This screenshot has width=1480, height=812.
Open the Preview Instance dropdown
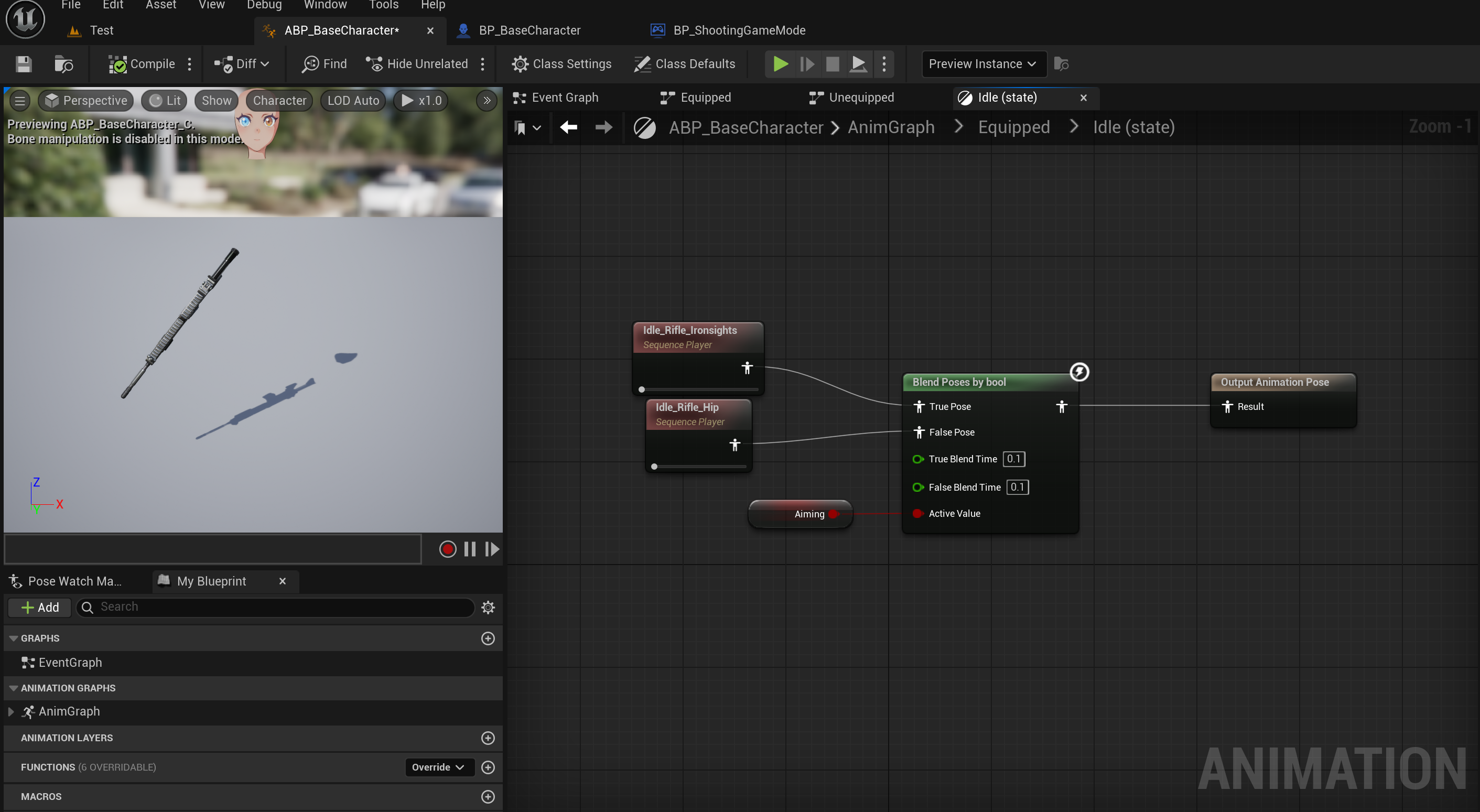[982, 64]
